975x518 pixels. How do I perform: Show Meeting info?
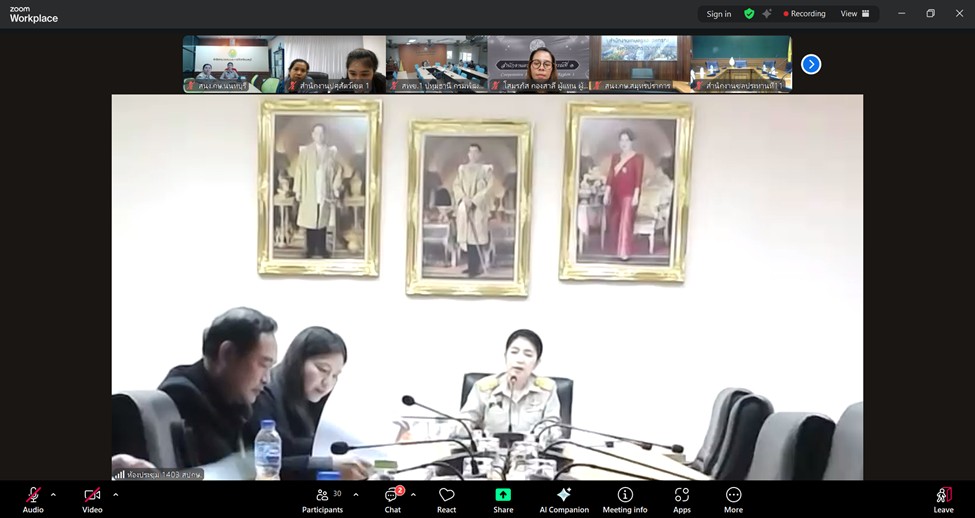(x=625, y=499)
